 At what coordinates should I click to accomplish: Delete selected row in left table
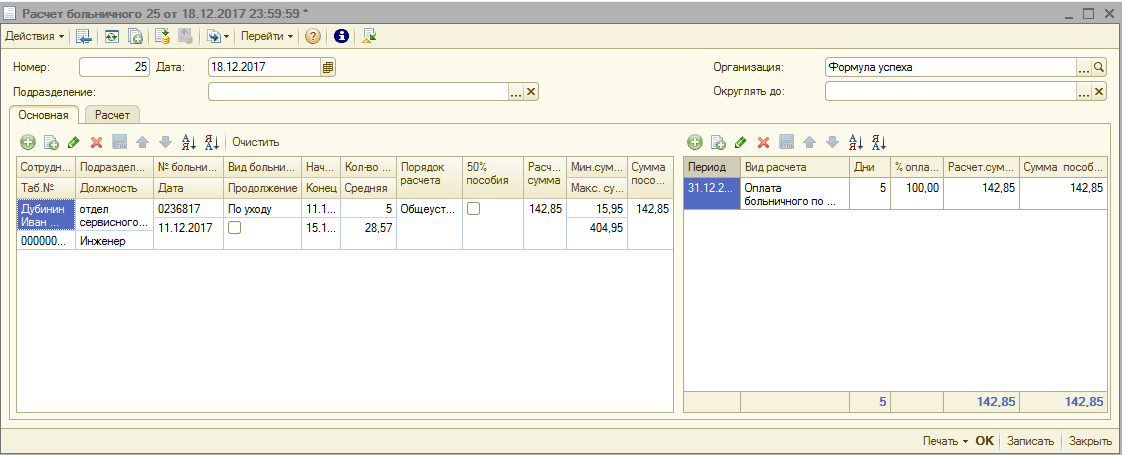[x=97, y=143]
